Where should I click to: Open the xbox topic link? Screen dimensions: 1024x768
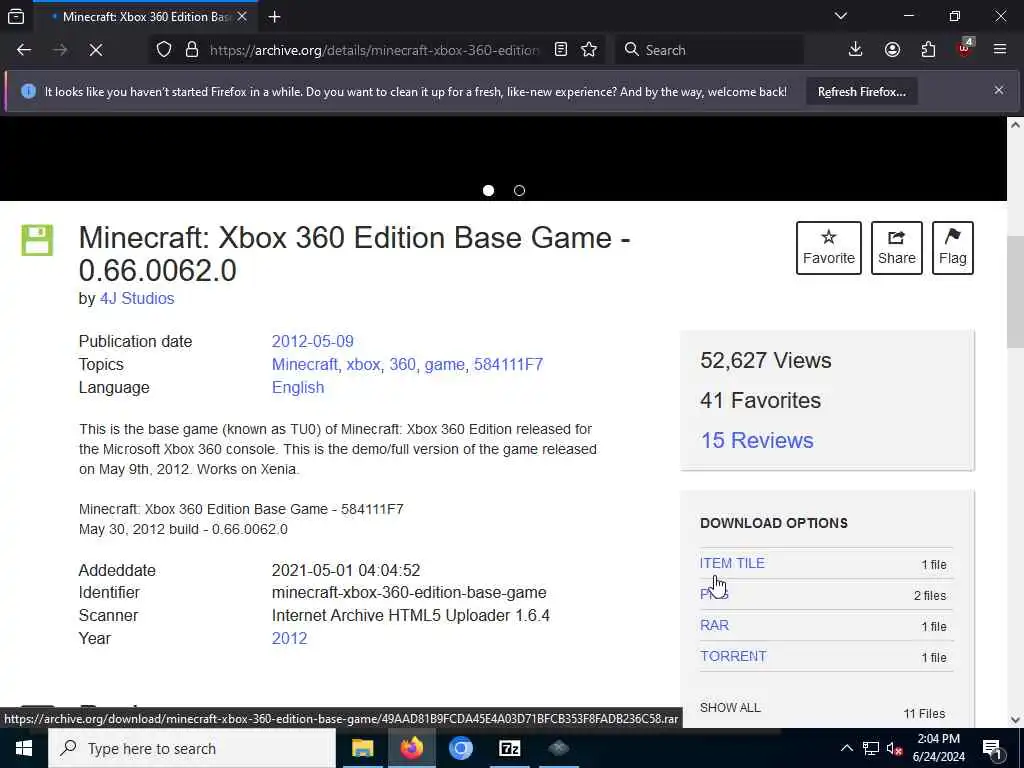(x=363, y=364)
